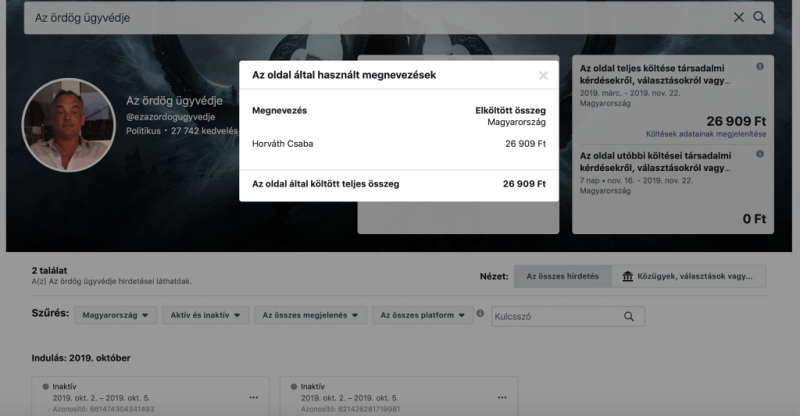Screen dimensions: 800x416
Task: Click the page name 'Az ördög ügyvédje'
Action: tap(174, 101)
